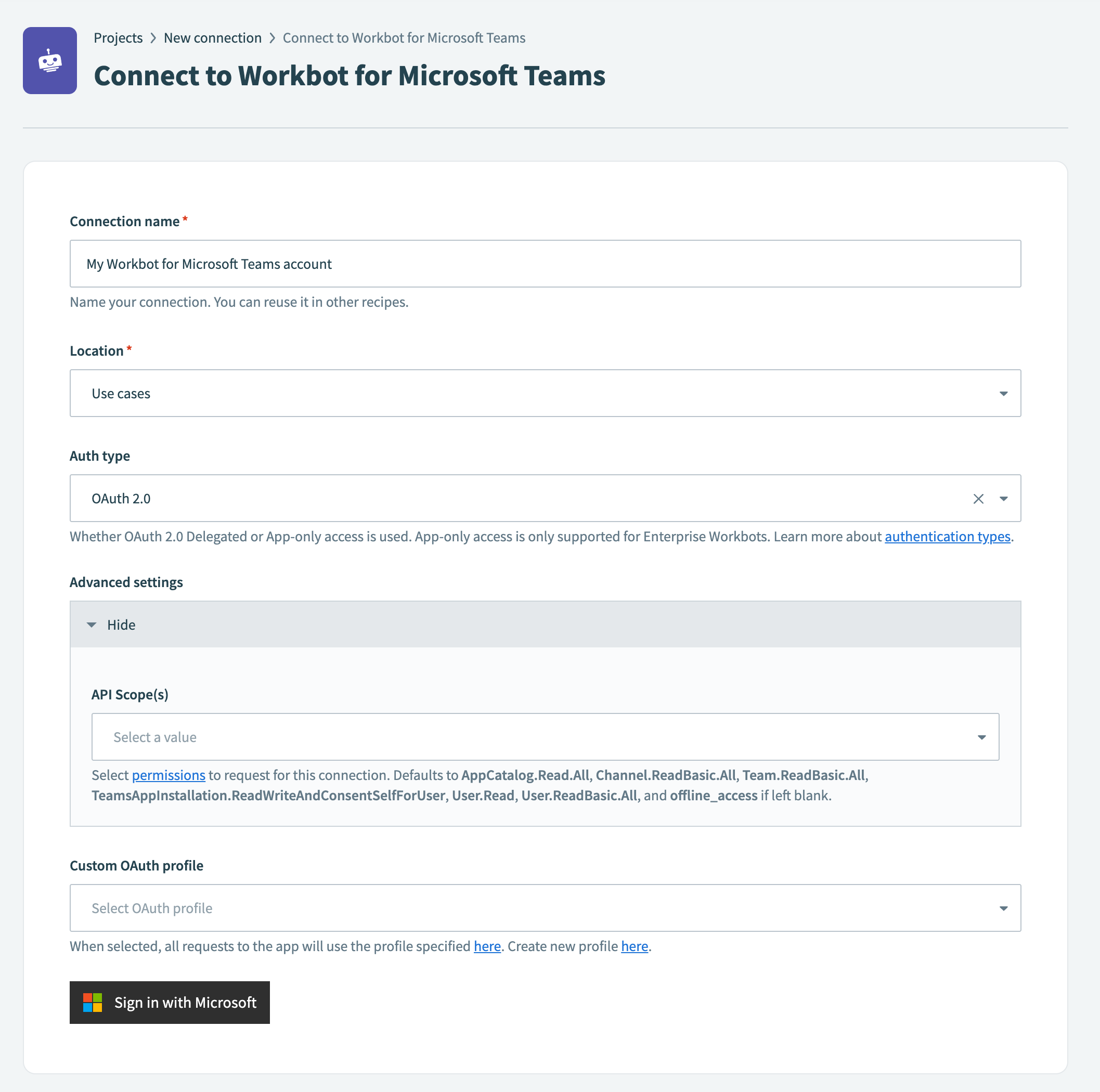Image resolution: width=1100 pixels, height=1092 pixels.
Task: Click the Auth type dropdown arrow
Action: (x=1004, y=498)
